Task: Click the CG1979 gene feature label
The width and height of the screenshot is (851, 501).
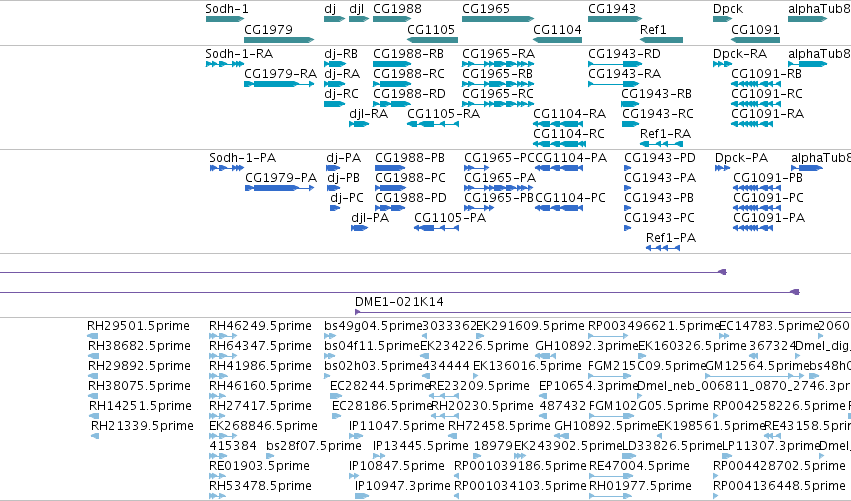Action: (268, 29)
